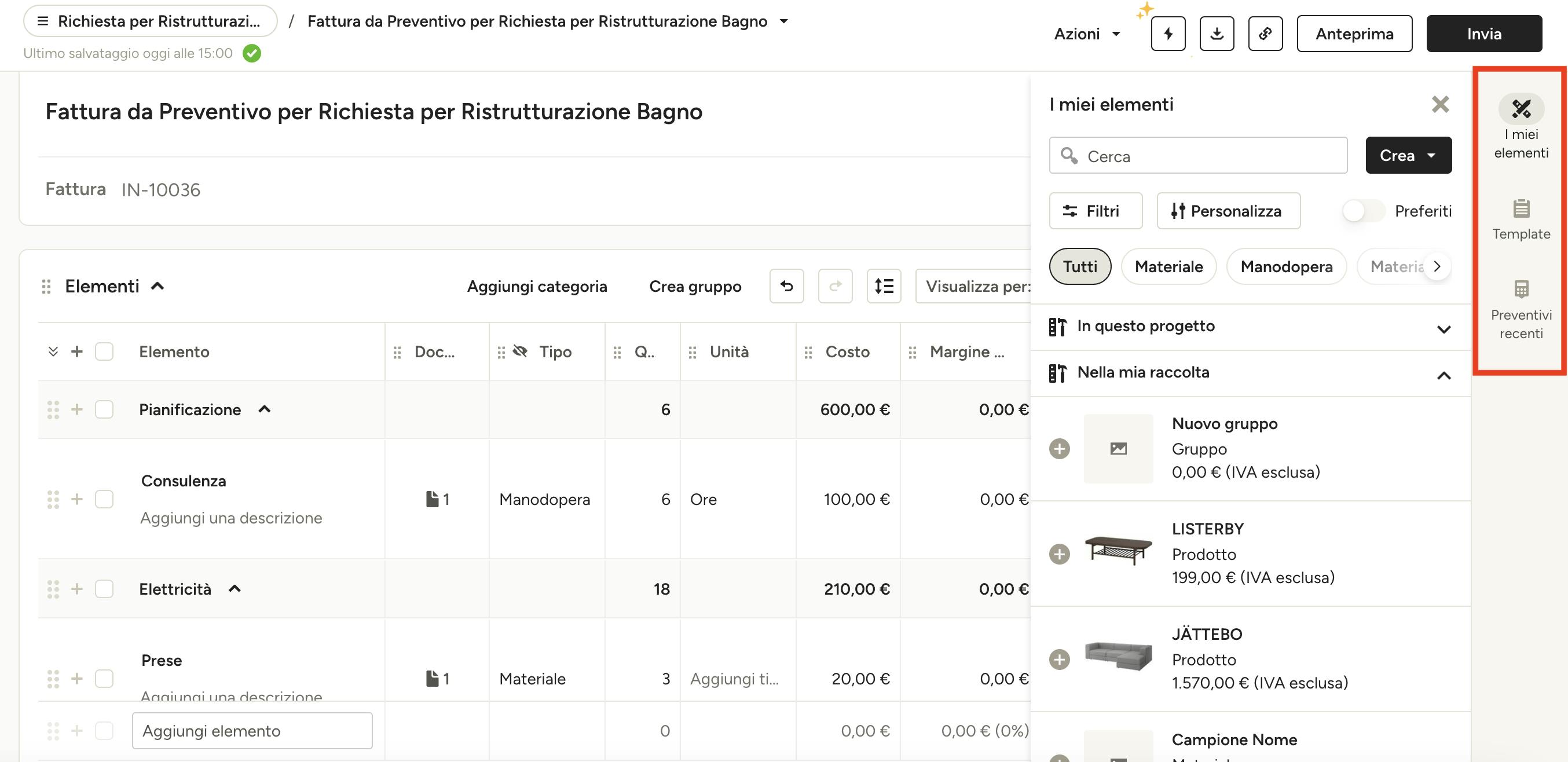Screen dimensions: 1568x762
Task: Click the plus icon in the Consulenza row
Action: [76, 499]
